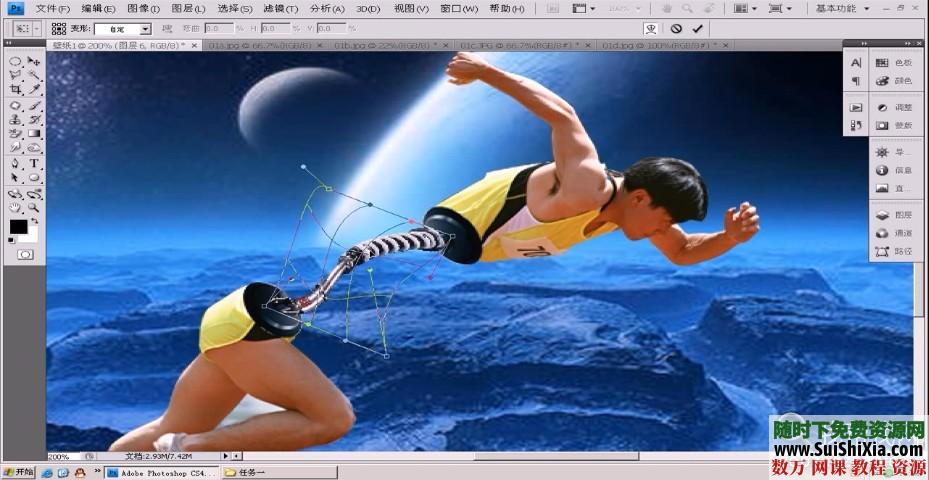Click the black foreground color swatch

pos(18,227)
